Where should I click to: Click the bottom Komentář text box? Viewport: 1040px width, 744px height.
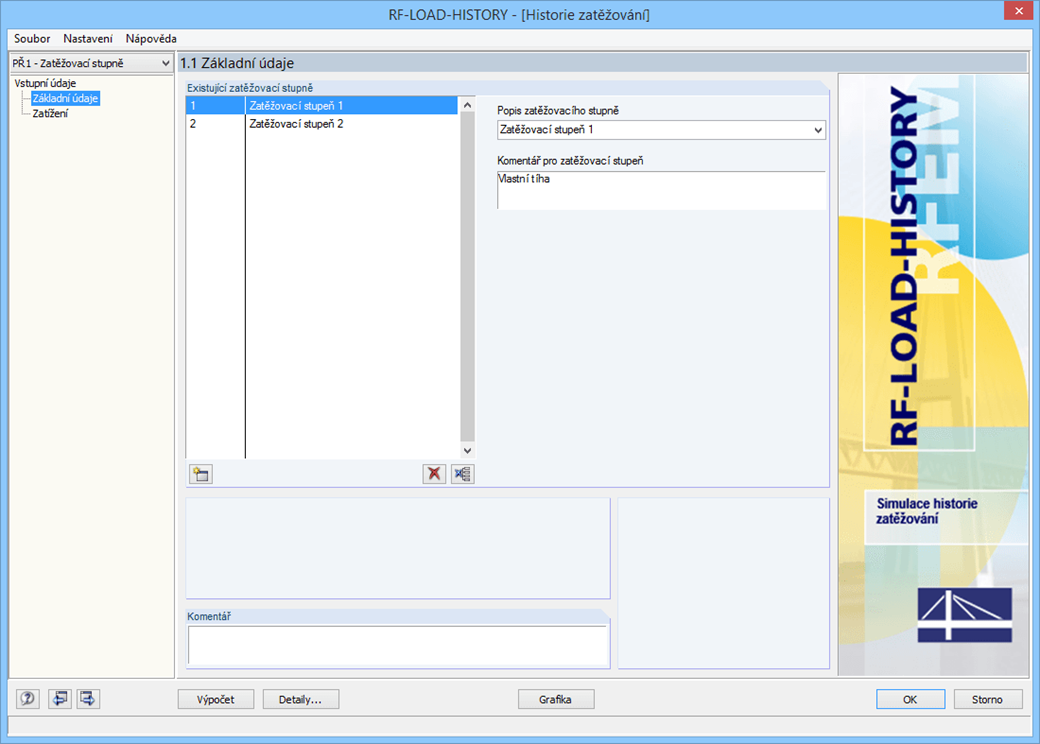(398, 645)
